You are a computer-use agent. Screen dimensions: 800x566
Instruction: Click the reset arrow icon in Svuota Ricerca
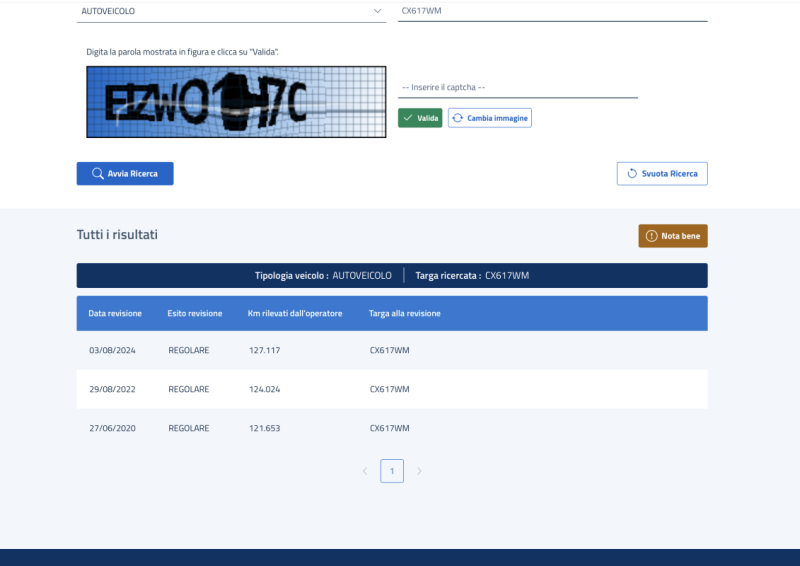point(632,174)
